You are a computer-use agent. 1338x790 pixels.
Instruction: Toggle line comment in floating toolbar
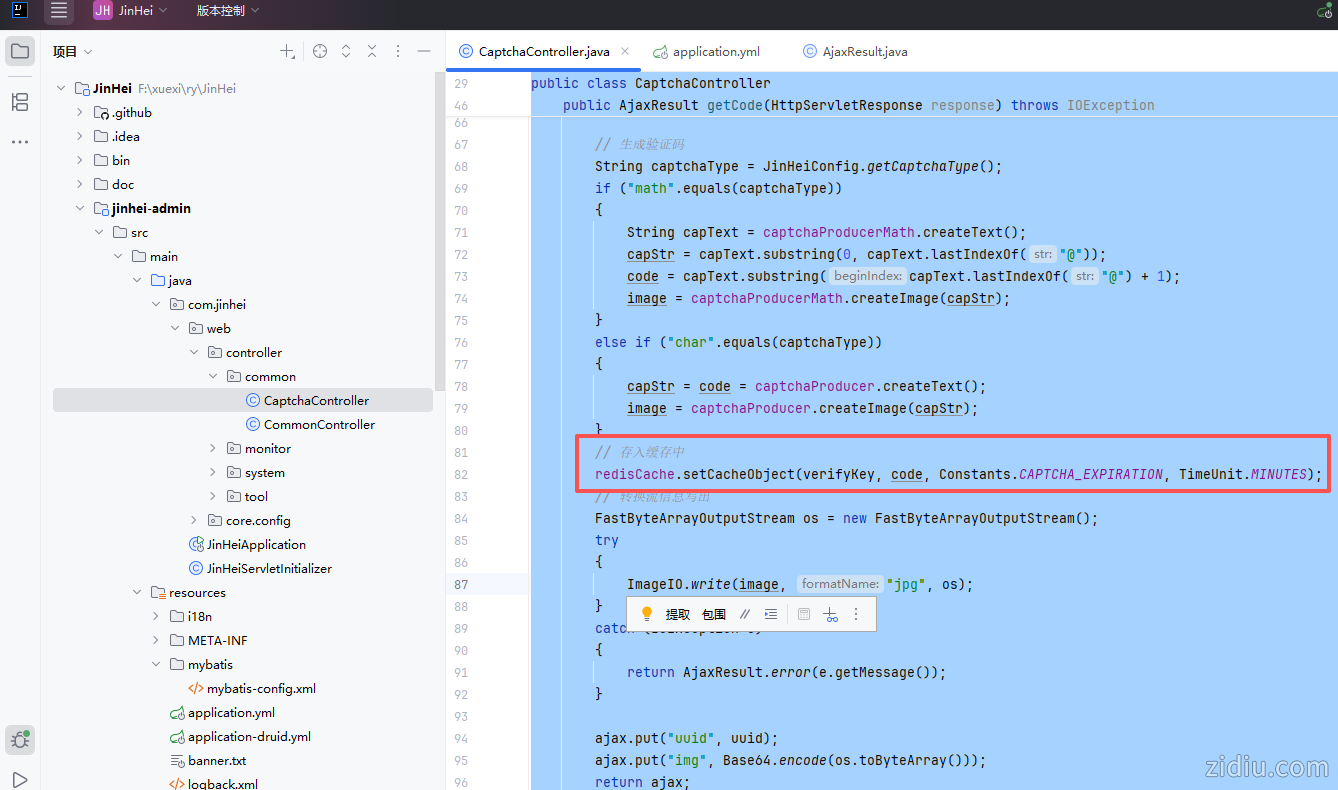744,614
